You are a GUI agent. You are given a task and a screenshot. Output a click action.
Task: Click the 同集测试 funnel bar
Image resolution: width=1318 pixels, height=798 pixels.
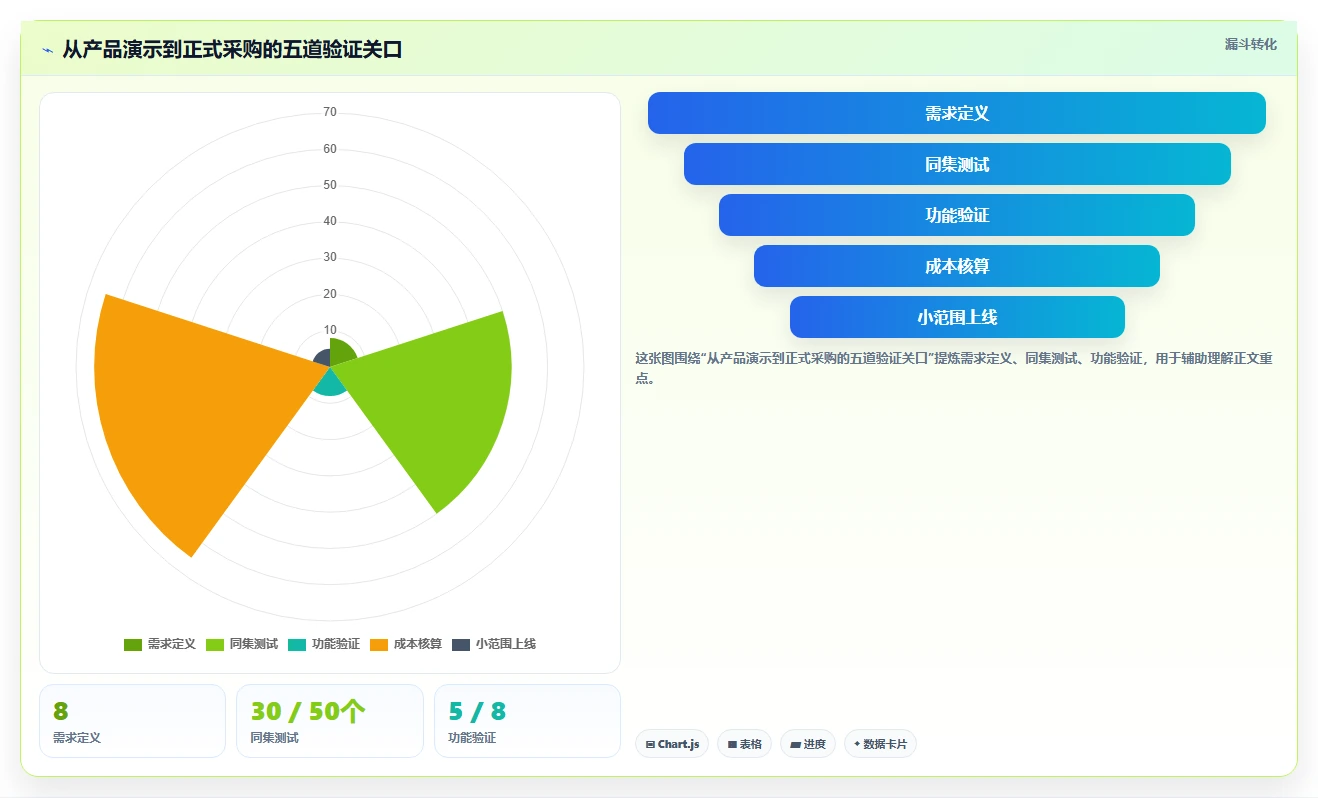click(x=957, y=164)
